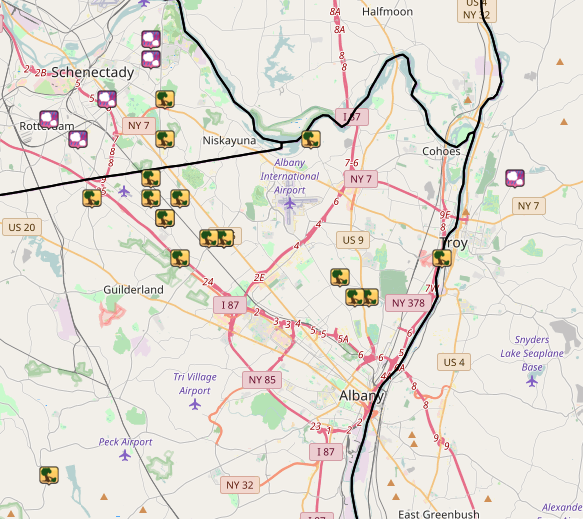Open the tree marker on Interstate 90 exit 24
This screenshot has width=583, height=519.
point(180,258)
